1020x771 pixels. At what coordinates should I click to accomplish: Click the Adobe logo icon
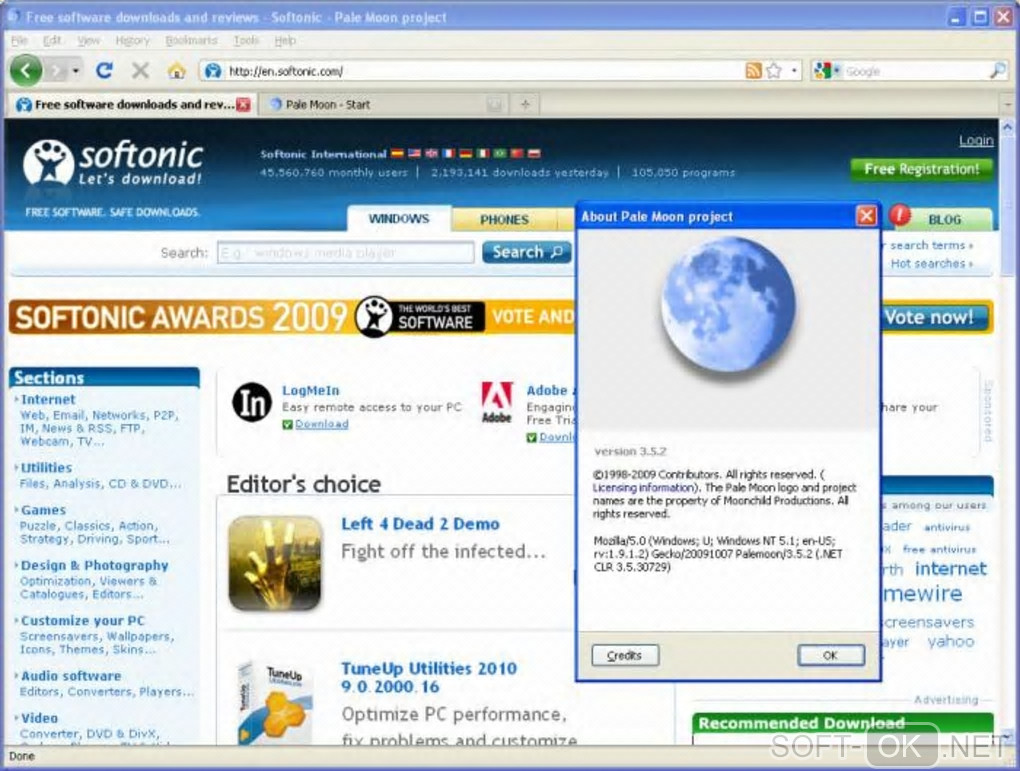coord(496,403)
